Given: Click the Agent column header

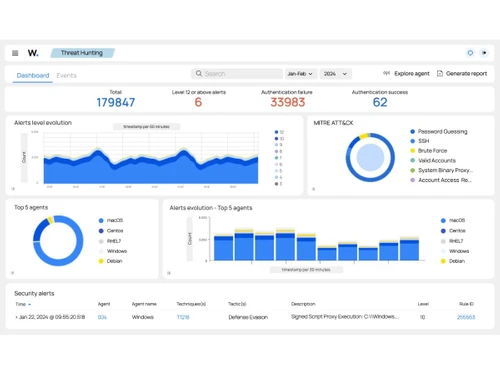Looking at the screenshot, I should [x=104, y=304].
